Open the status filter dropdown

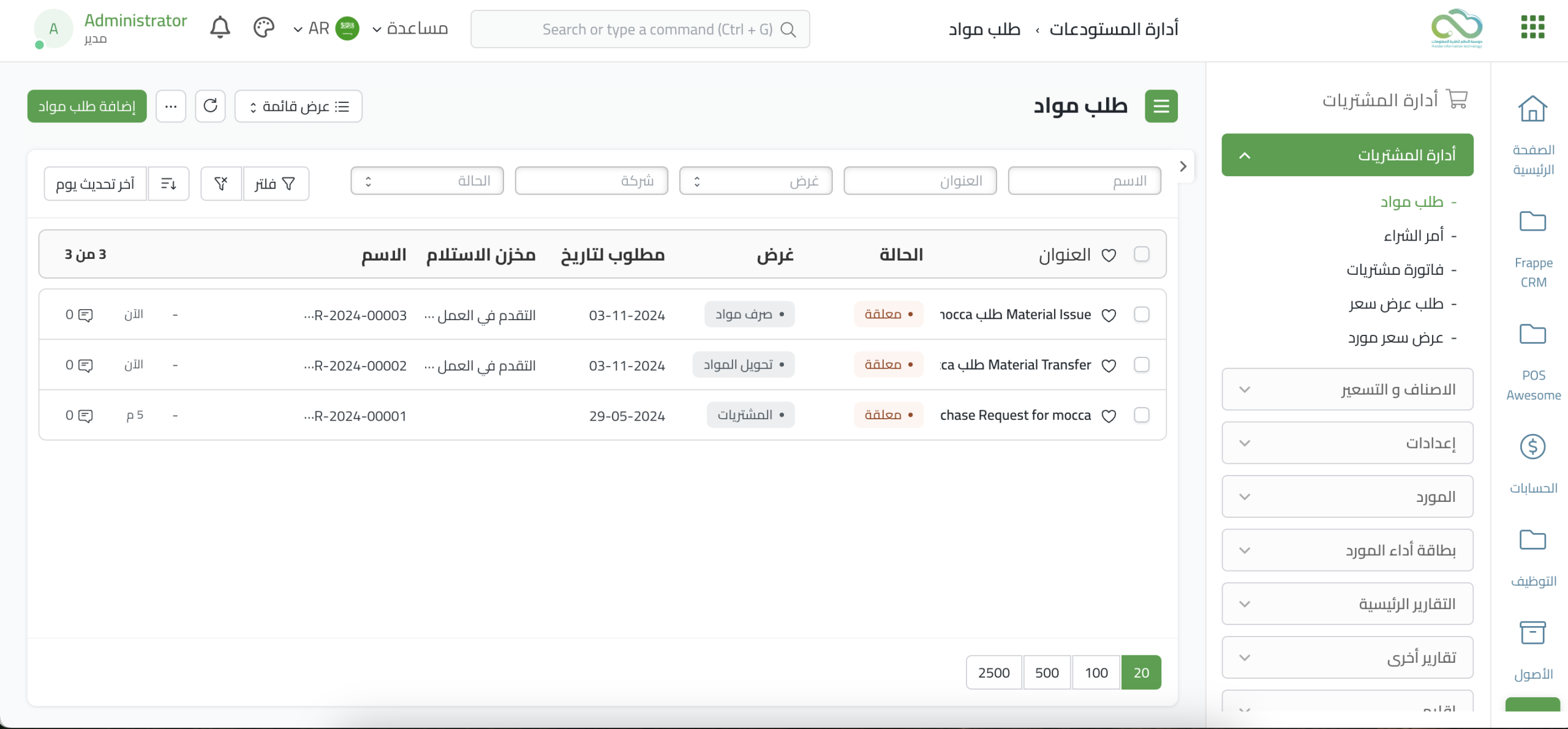(427, 181)
